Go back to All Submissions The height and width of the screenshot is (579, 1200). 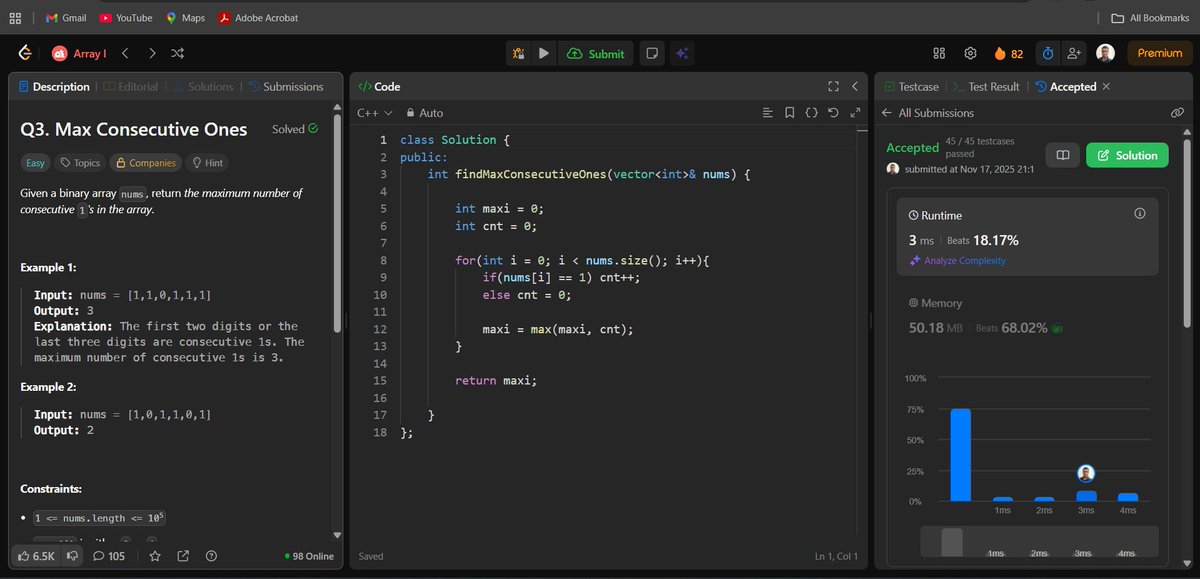point(928,113)
